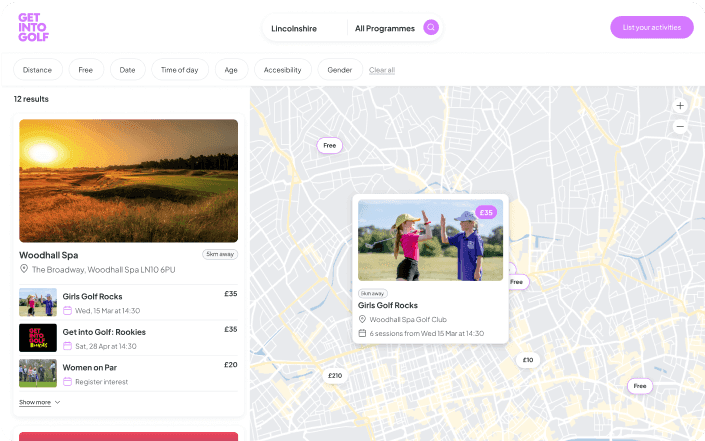This screenshot has width=705, height=441.
Task: Click the Lincolnshire location input field
Action: (300, 28)
